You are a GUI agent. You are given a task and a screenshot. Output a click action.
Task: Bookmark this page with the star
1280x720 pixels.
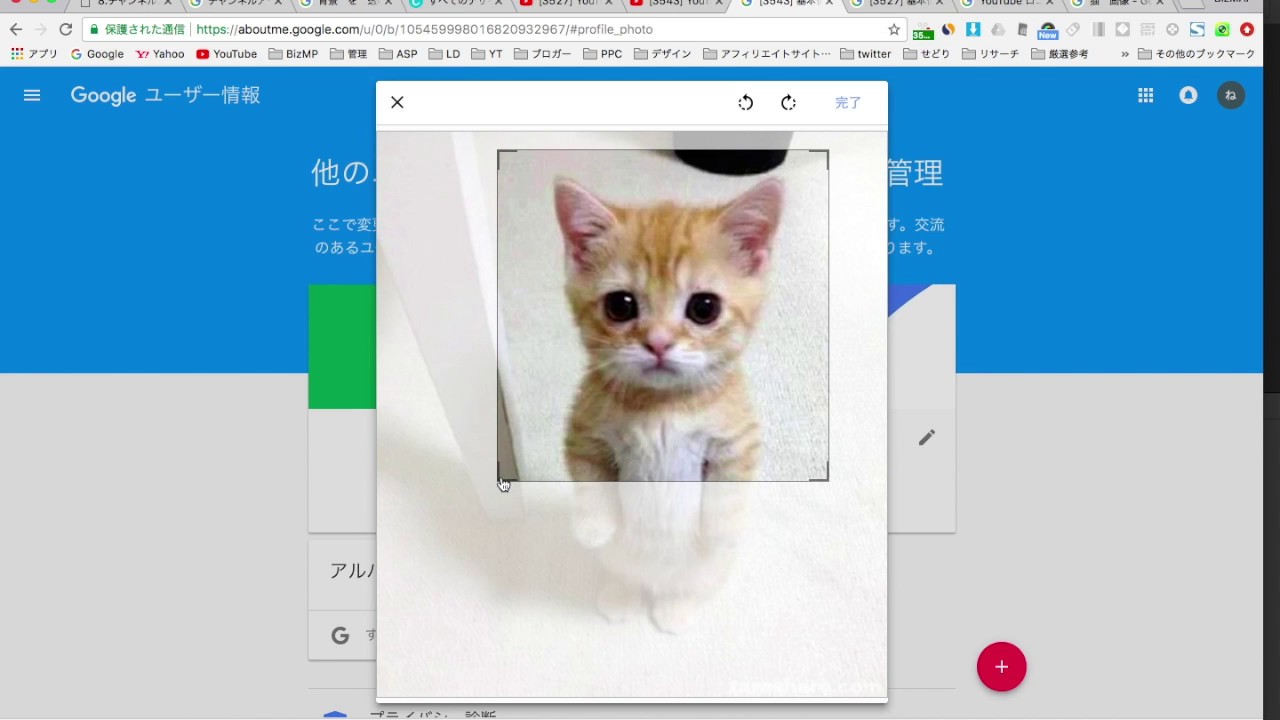tap(894, 30)
